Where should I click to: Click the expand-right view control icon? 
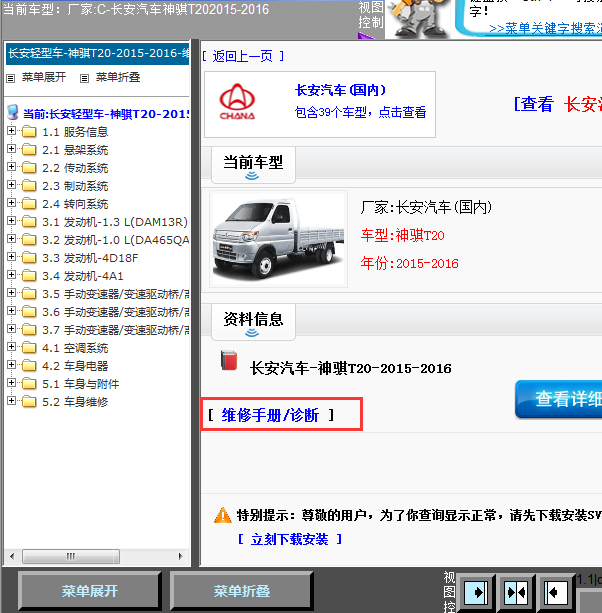476,593
